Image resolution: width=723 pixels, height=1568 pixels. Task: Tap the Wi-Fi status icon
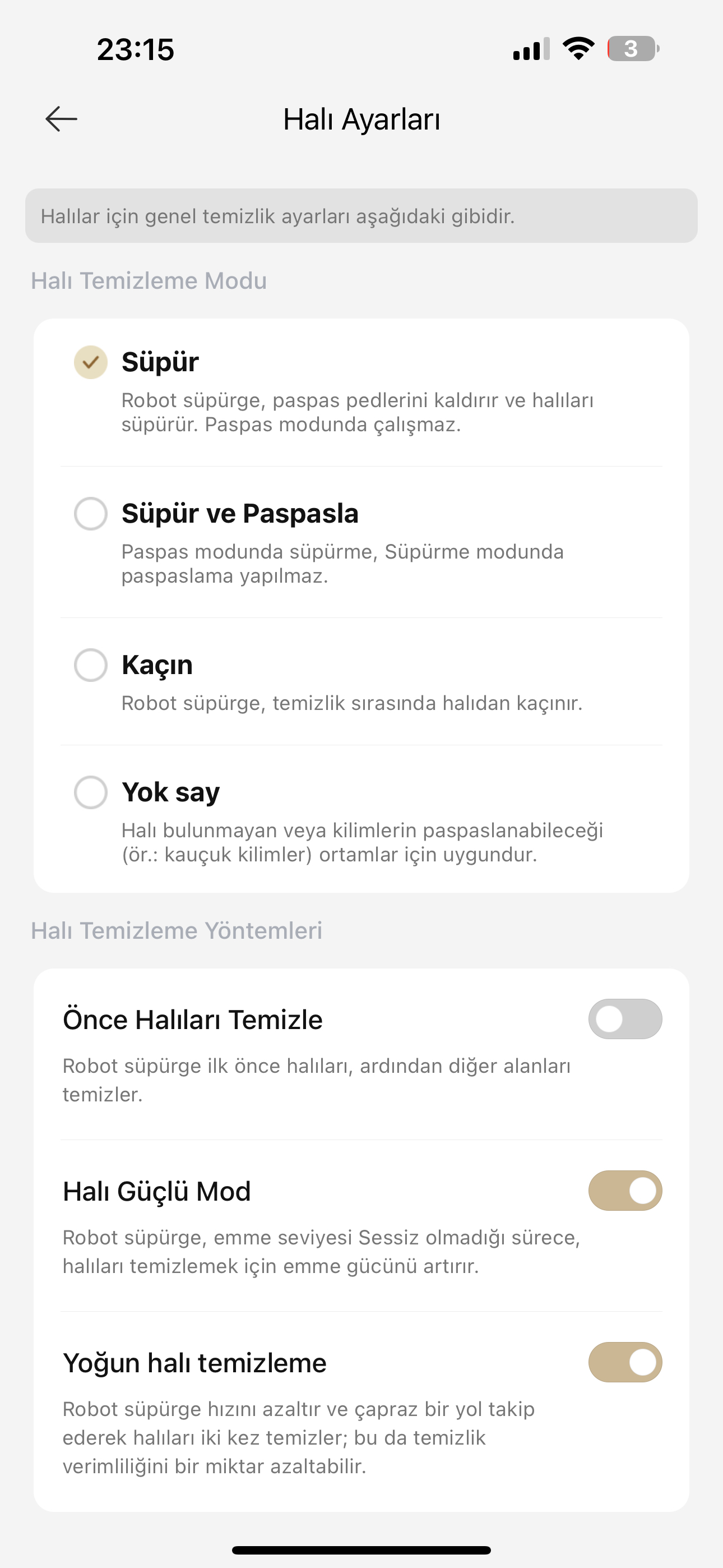[578, 49]
